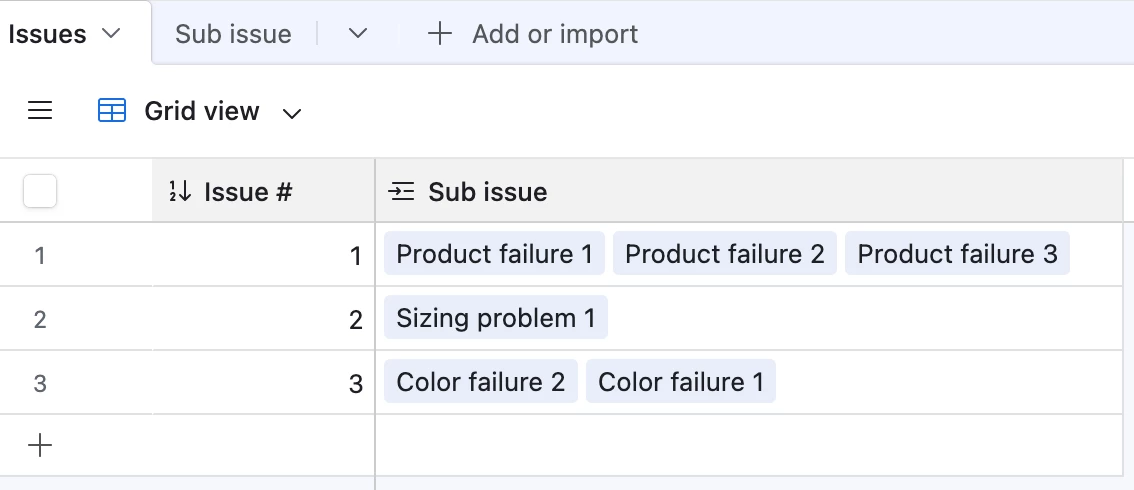Select the Issues table tab
This screenshot has width=1134, height=490.
coord(47,34)
